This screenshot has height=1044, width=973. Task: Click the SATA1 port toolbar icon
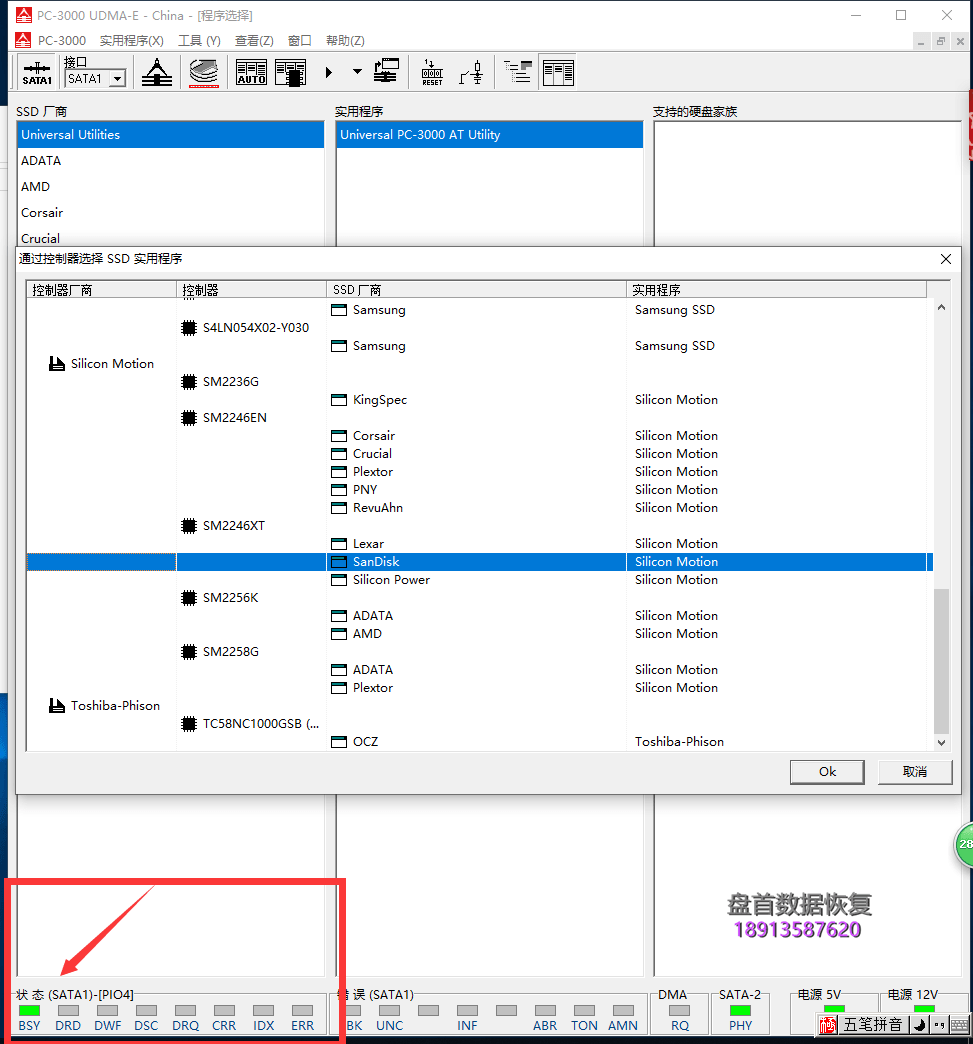(37, 73)
